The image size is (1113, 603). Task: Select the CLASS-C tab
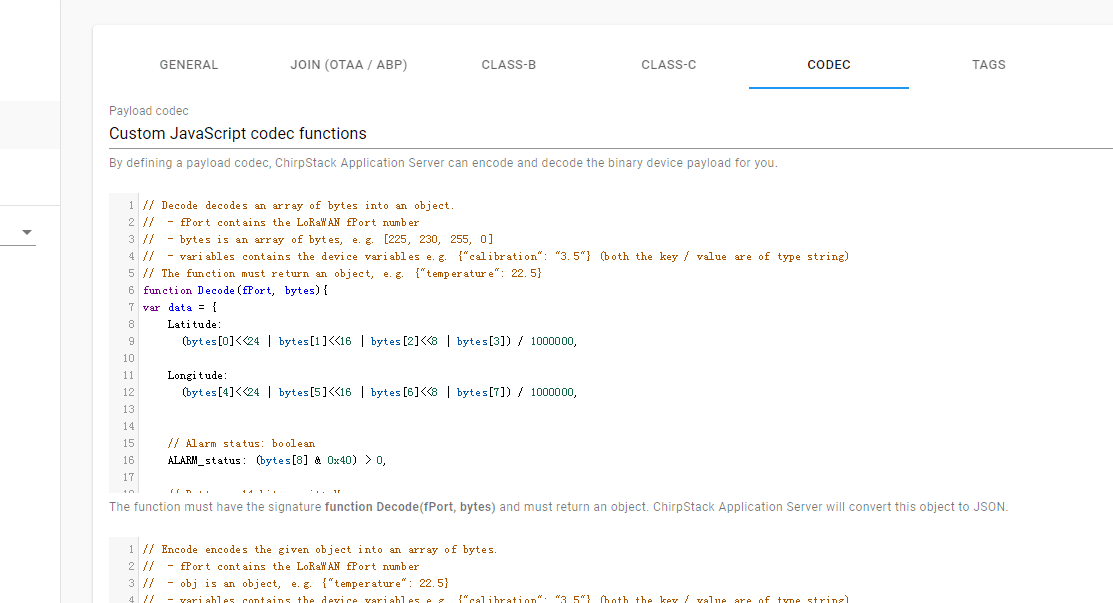pyautogui.click(x=669, y=65)
